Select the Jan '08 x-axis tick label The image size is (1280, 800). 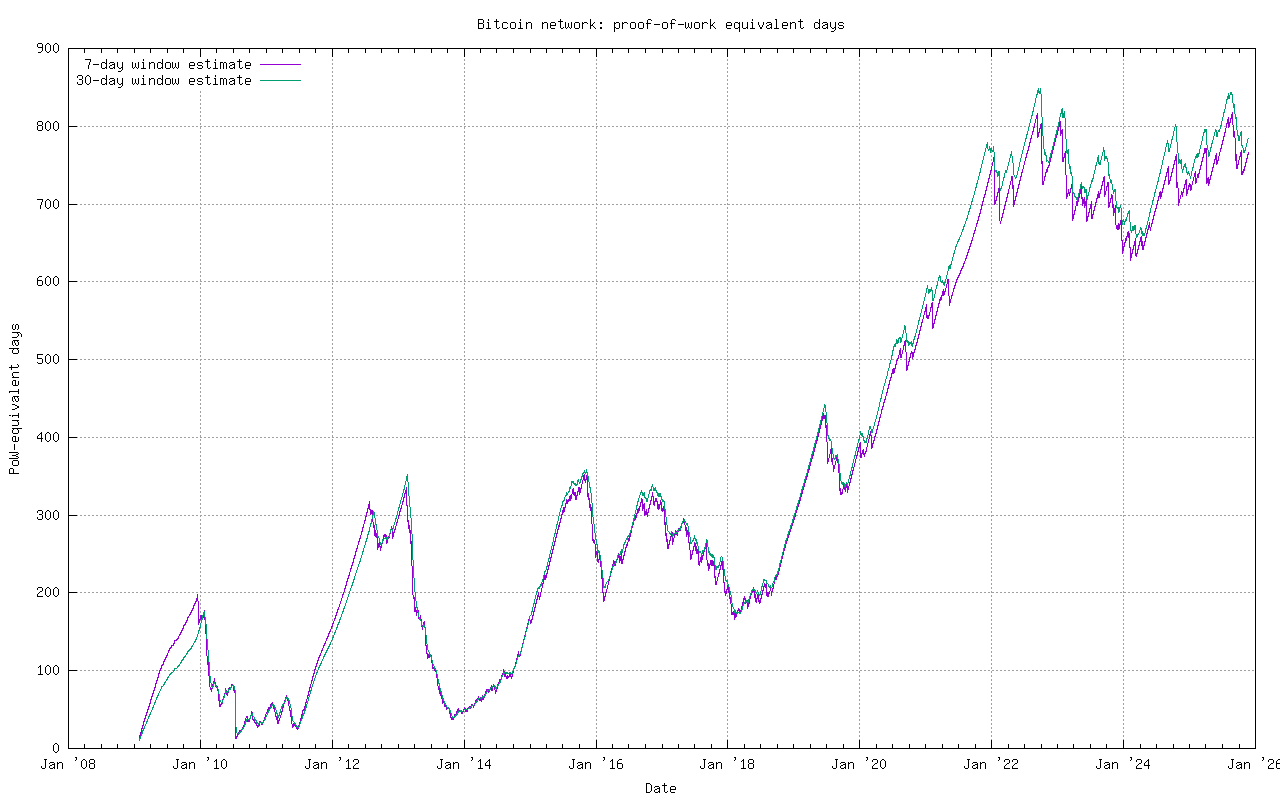pyautogui.click(x=67, y=765)
